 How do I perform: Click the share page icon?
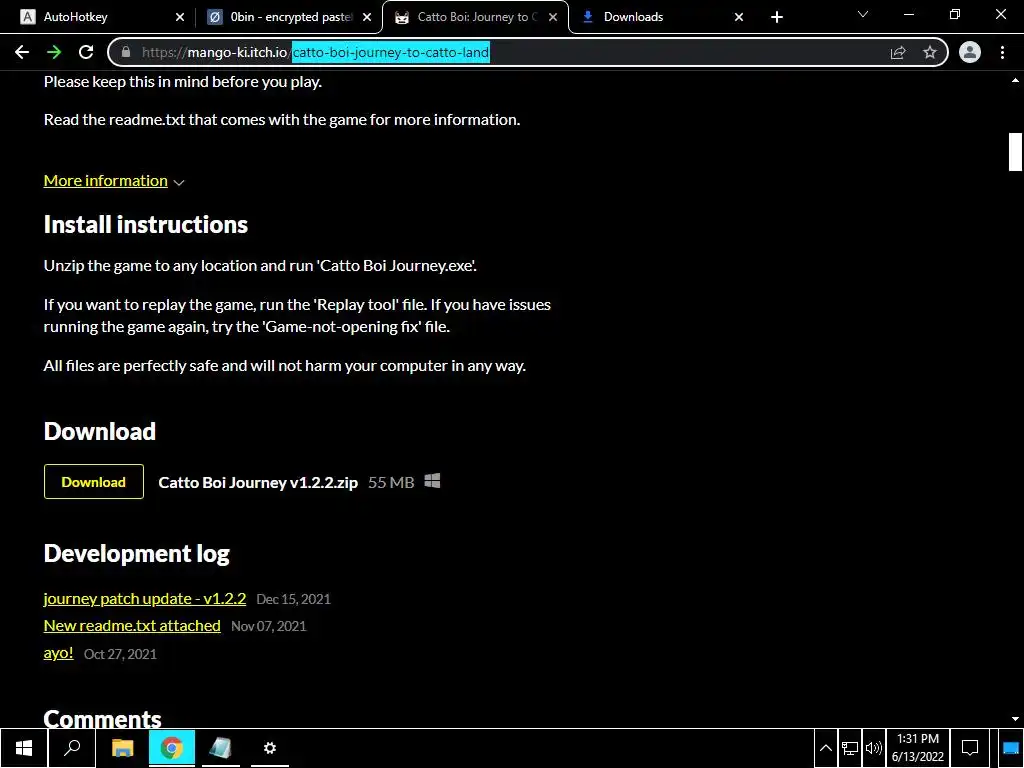[x=898, y=52]
